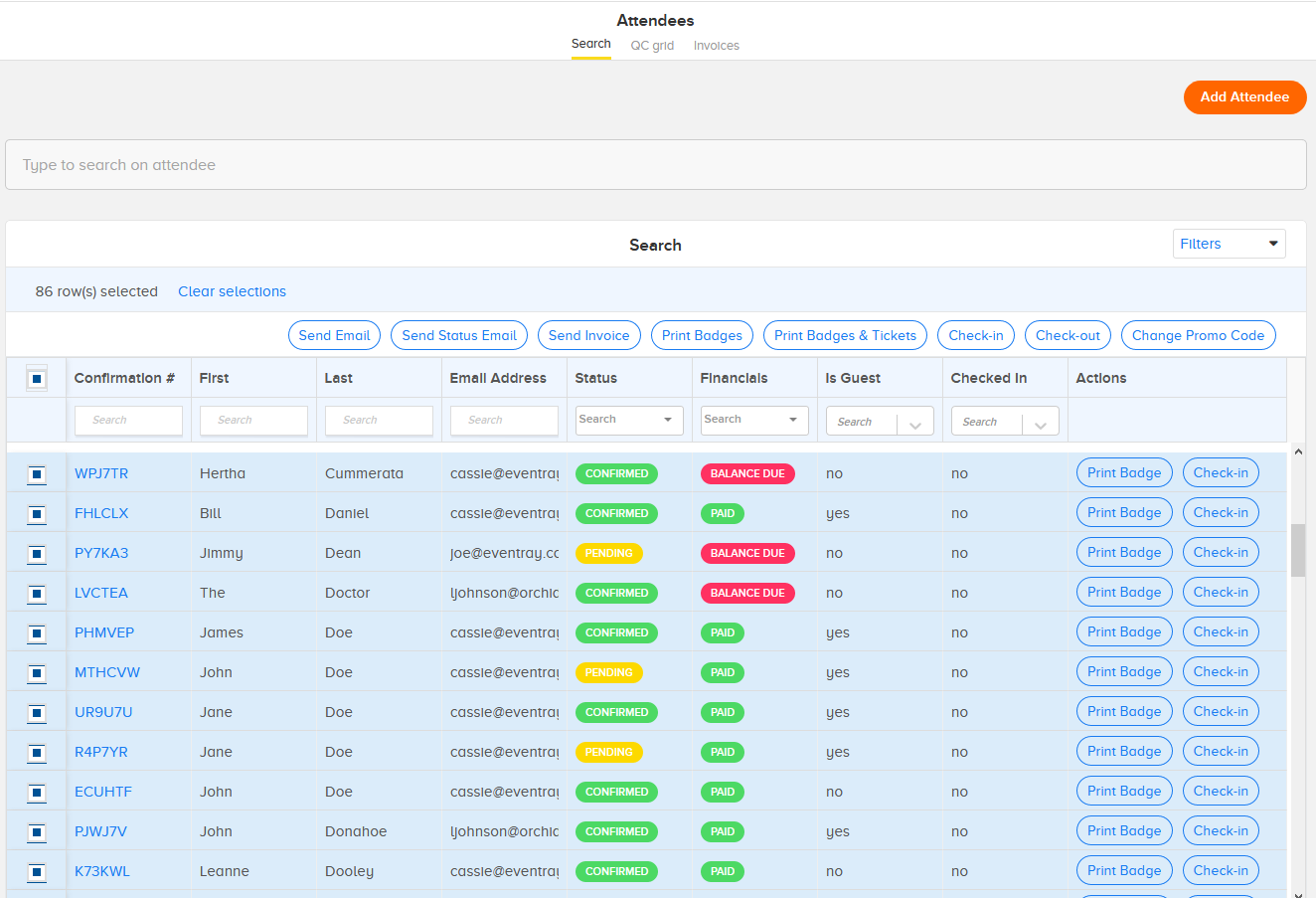Open the Status column filter dropdown
Screen dimensions: 1316x898
pos(629,420)
